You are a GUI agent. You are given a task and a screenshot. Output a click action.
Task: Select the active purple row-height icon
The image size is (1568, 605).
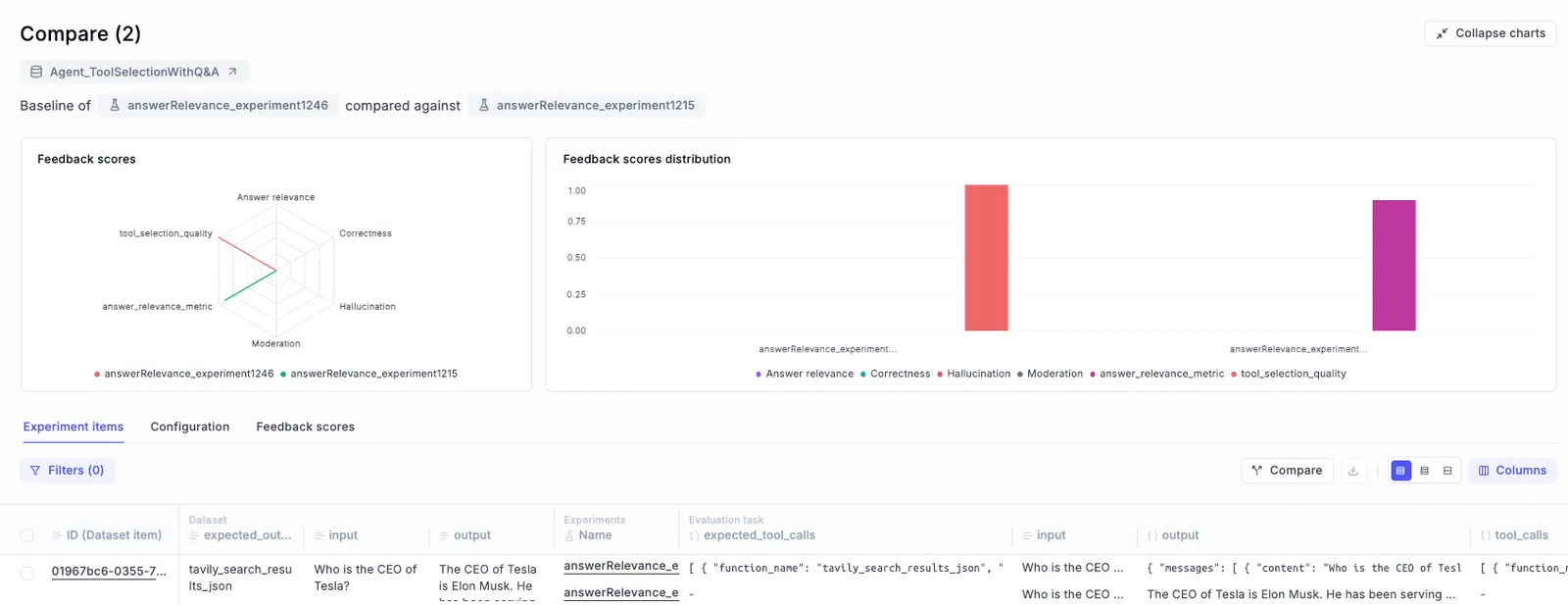[x=1400, y=471]
